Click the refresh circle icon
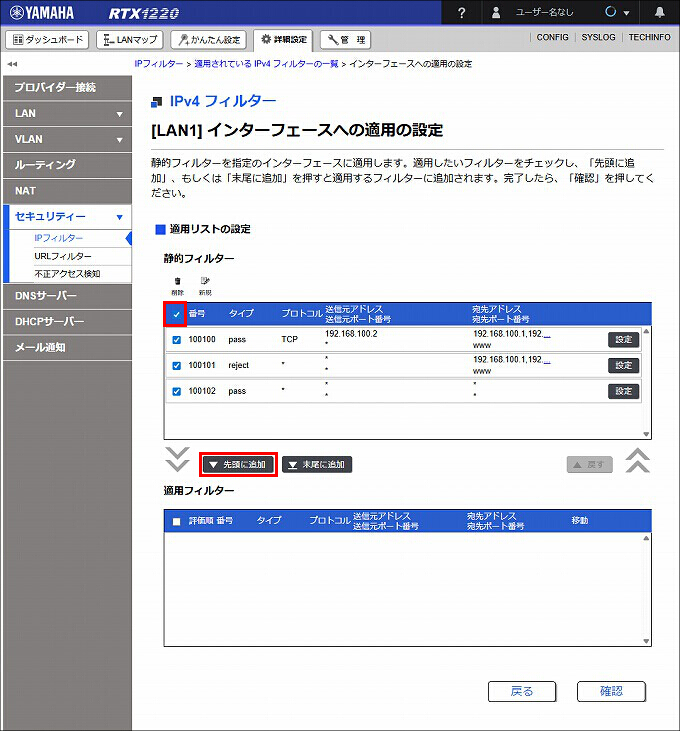The height and width of the screenshot is (731, 680). click(x=611, y=12)
